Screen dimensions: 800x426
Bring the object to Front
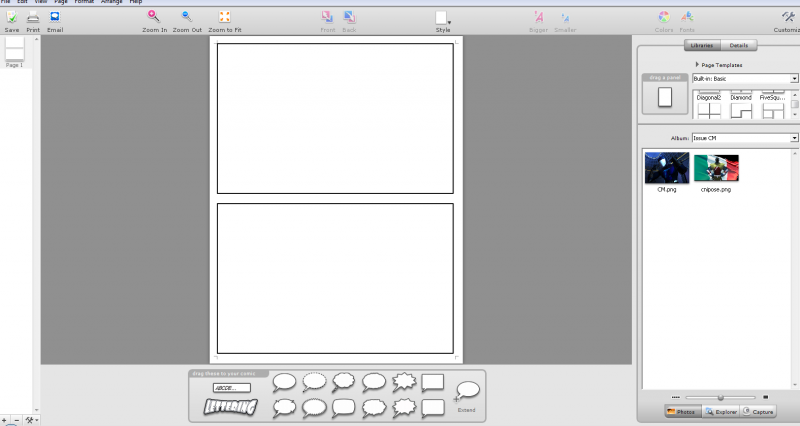[x=328, y=17]
